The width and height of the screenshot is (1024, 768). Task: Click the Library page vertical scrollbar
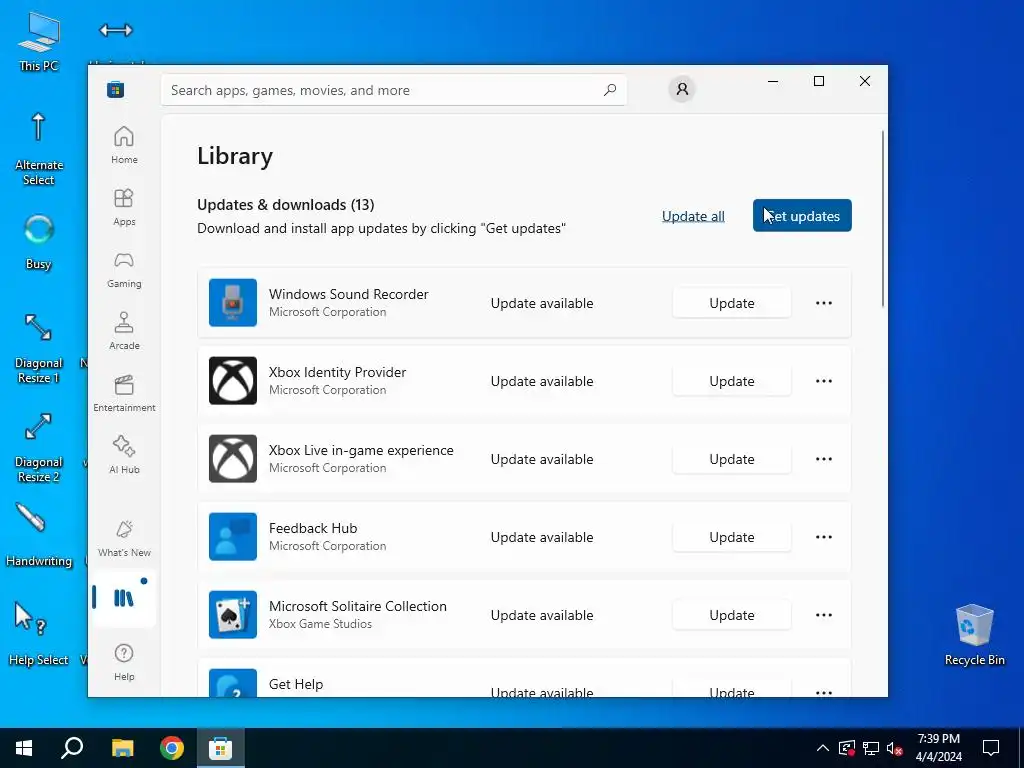[882, 219]
